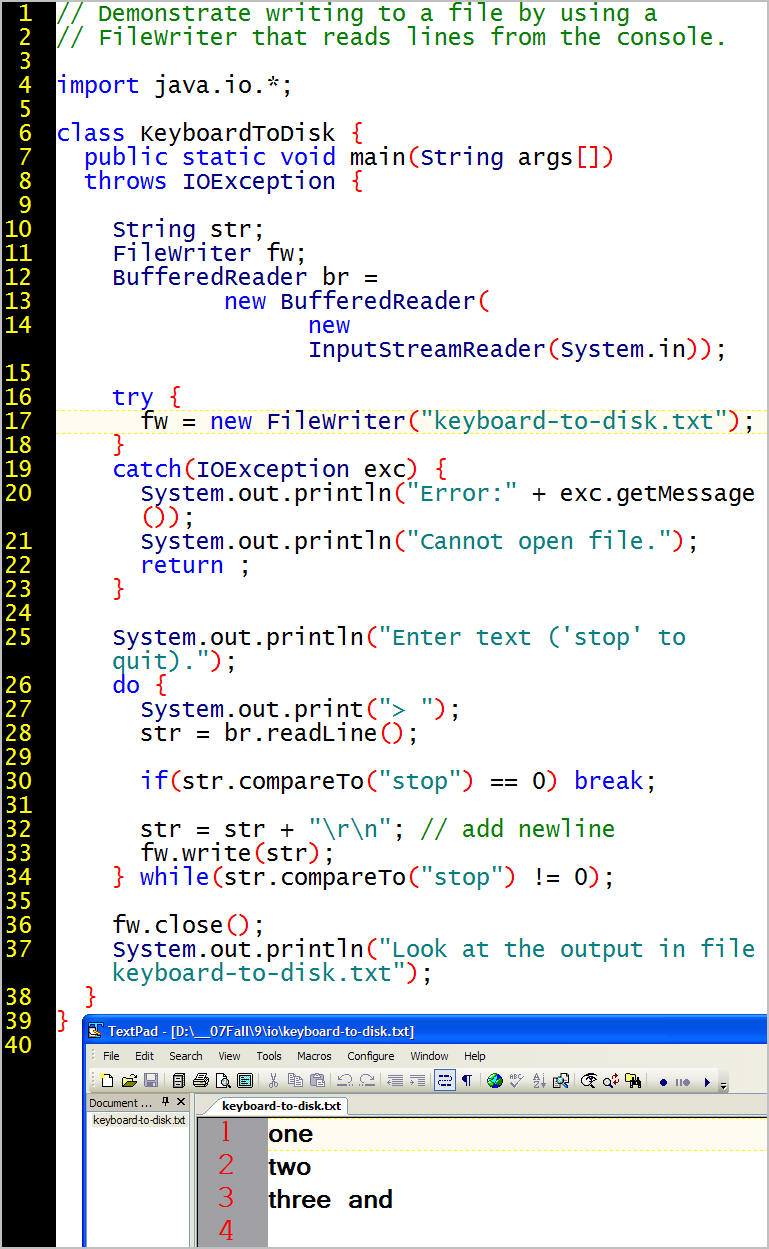
Task: Click the 'fw.write(str);' code line
Action: 237,853
